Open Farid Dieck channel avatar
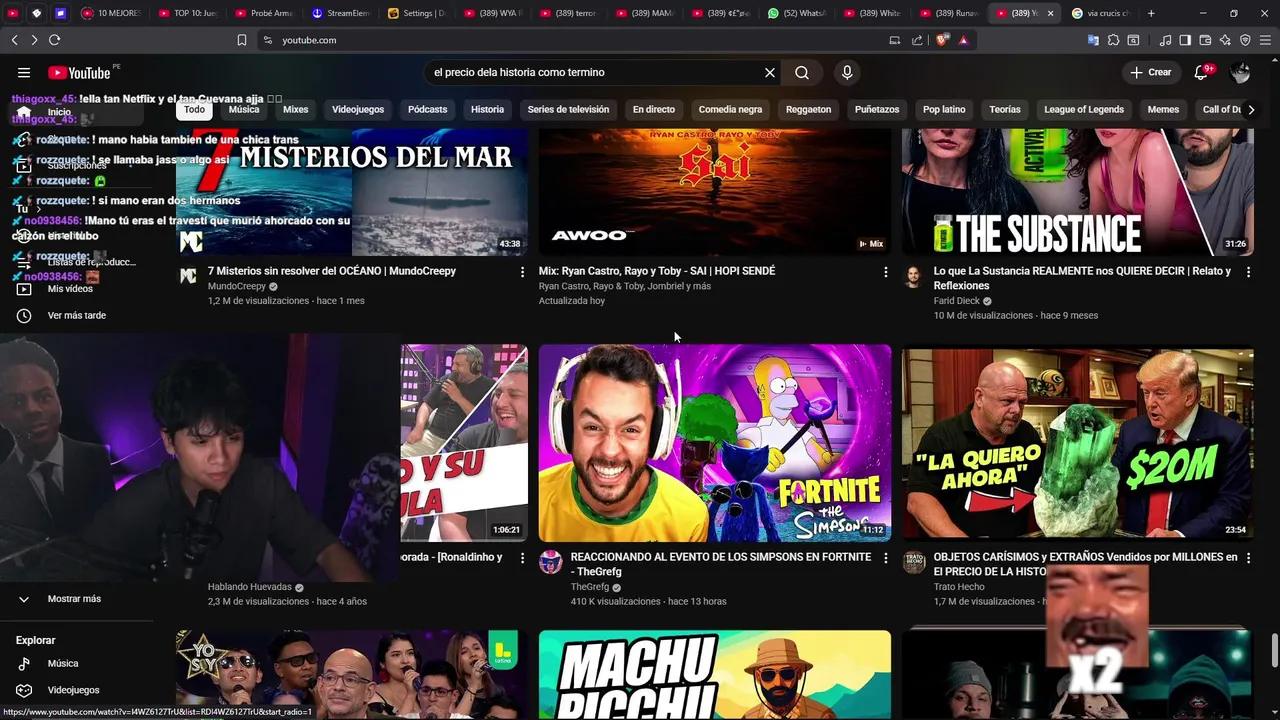This screenshot has height=720, width=1280. [914, 276]
